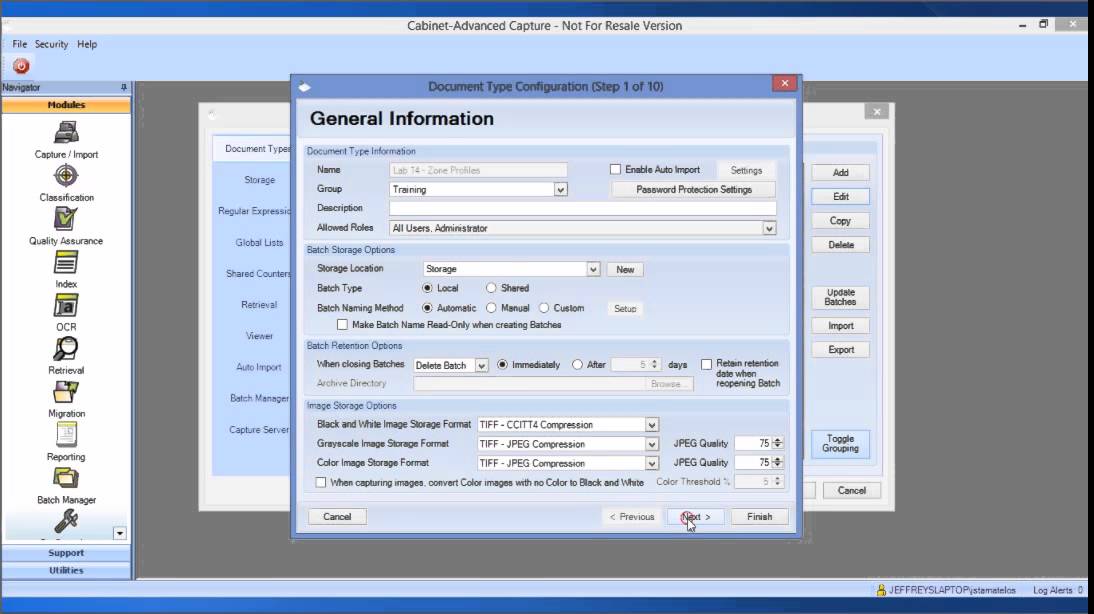The image size is (1094, 614).
Task: Open the Allowed Roles dropdown
Action: pos(769,228)
